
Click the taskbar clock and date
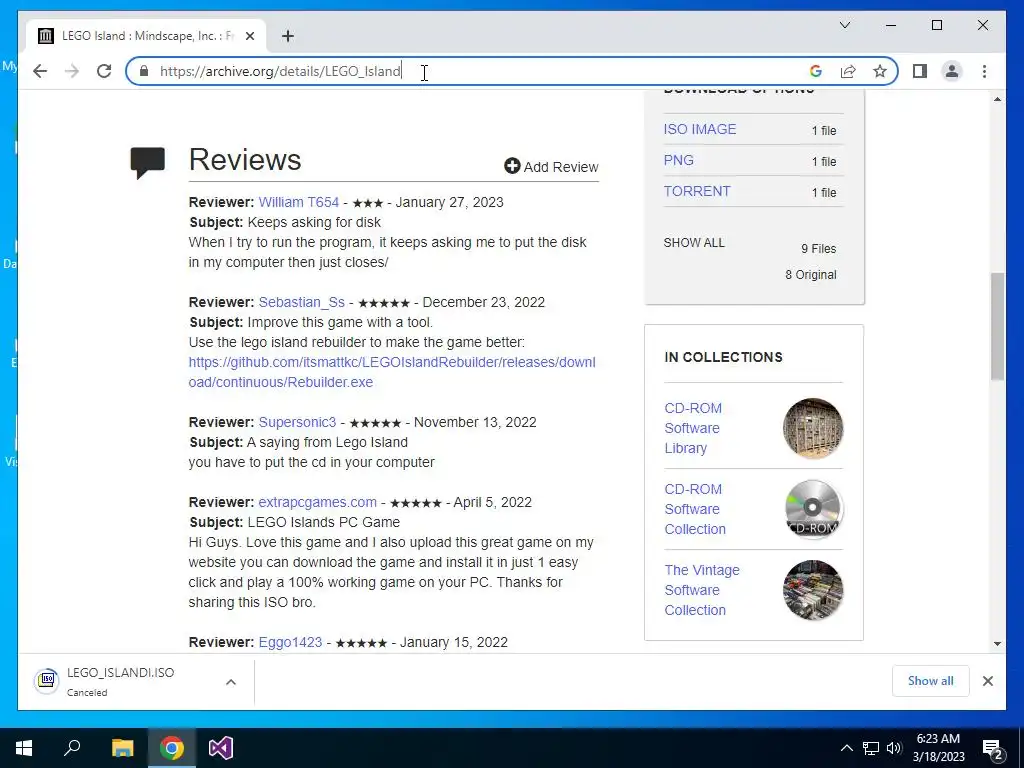pos(938,748)
